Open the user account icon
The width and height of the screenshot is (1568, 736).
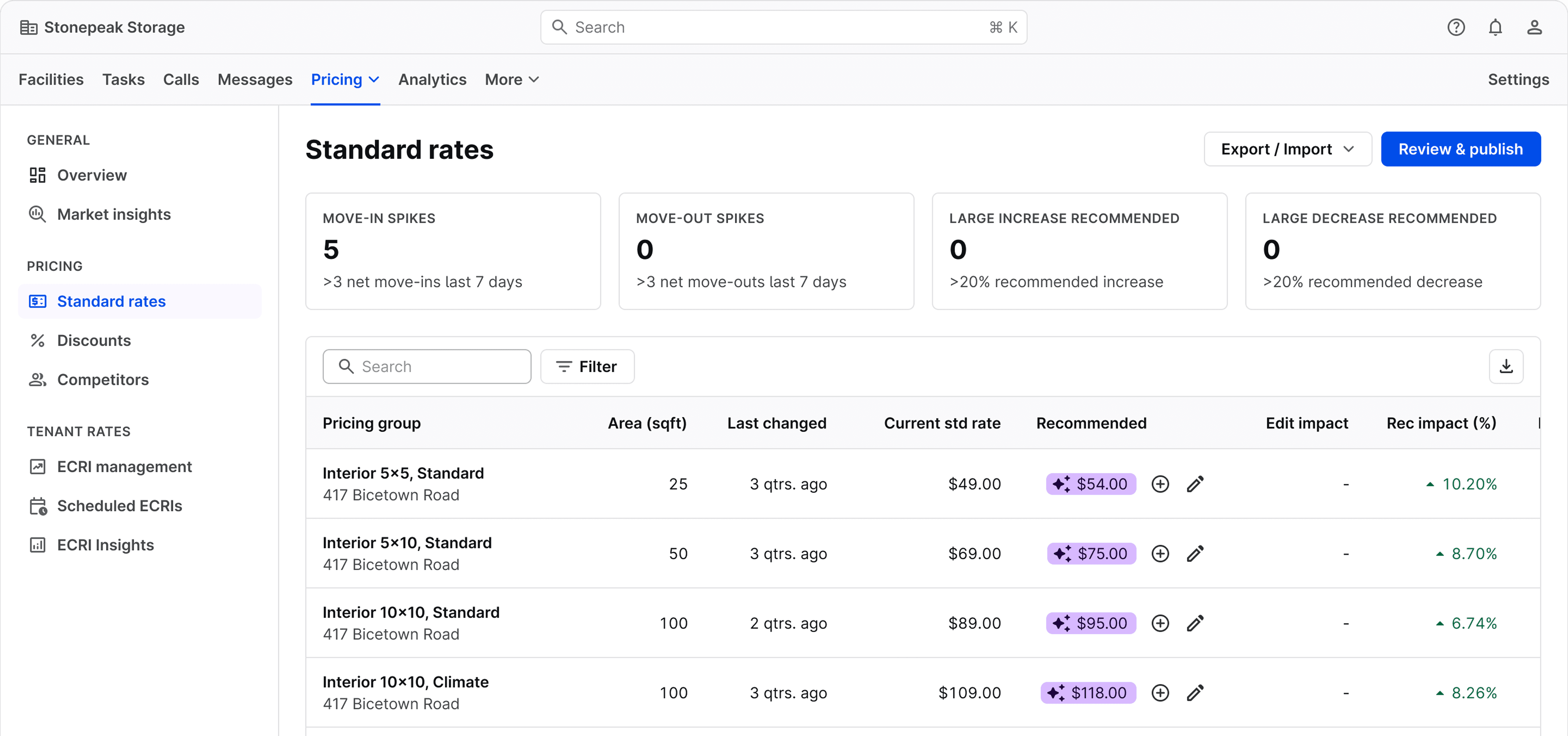1534,27
